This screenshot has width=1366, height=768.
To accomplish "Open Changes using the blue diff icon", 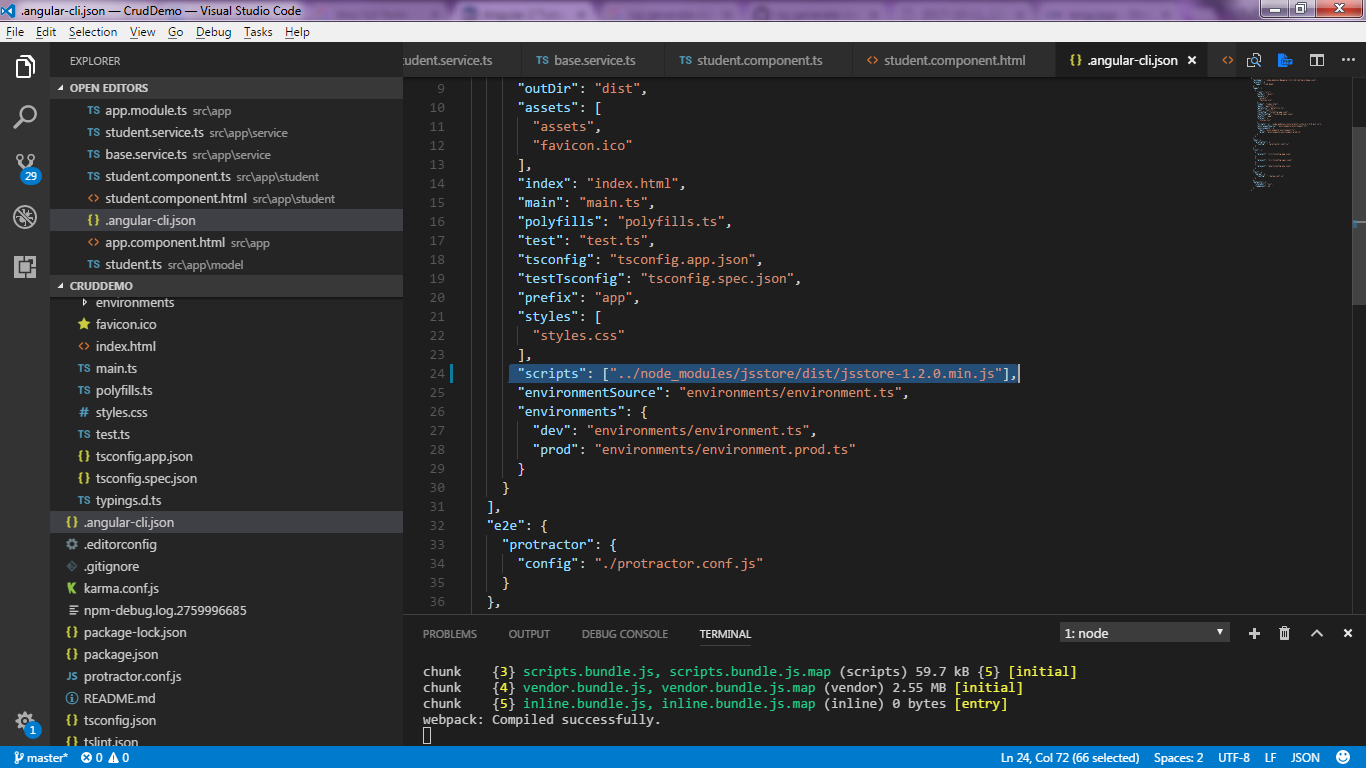I will tap(1286, 59).
